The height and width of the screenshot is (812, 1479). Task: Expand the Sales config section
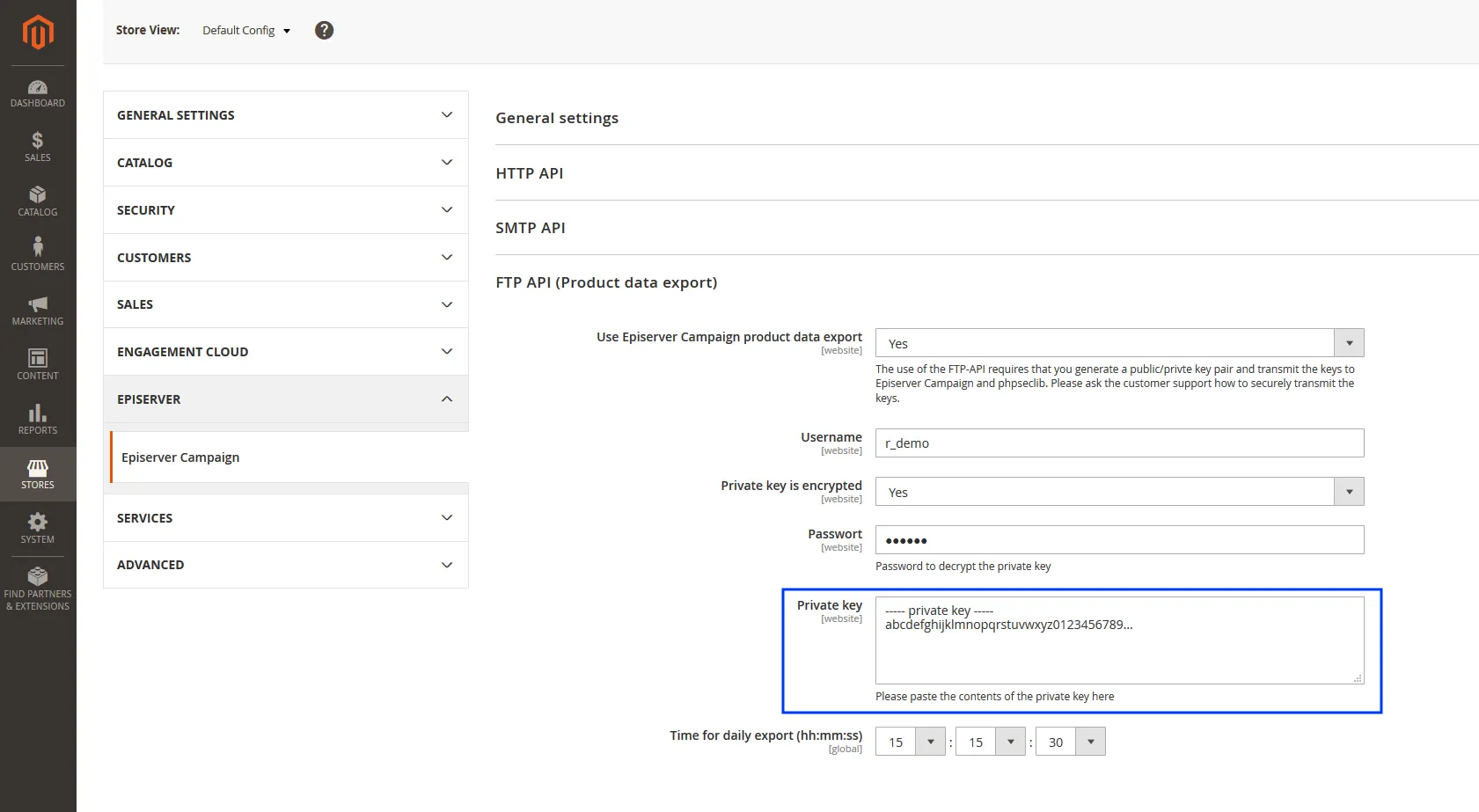point(286,304)
